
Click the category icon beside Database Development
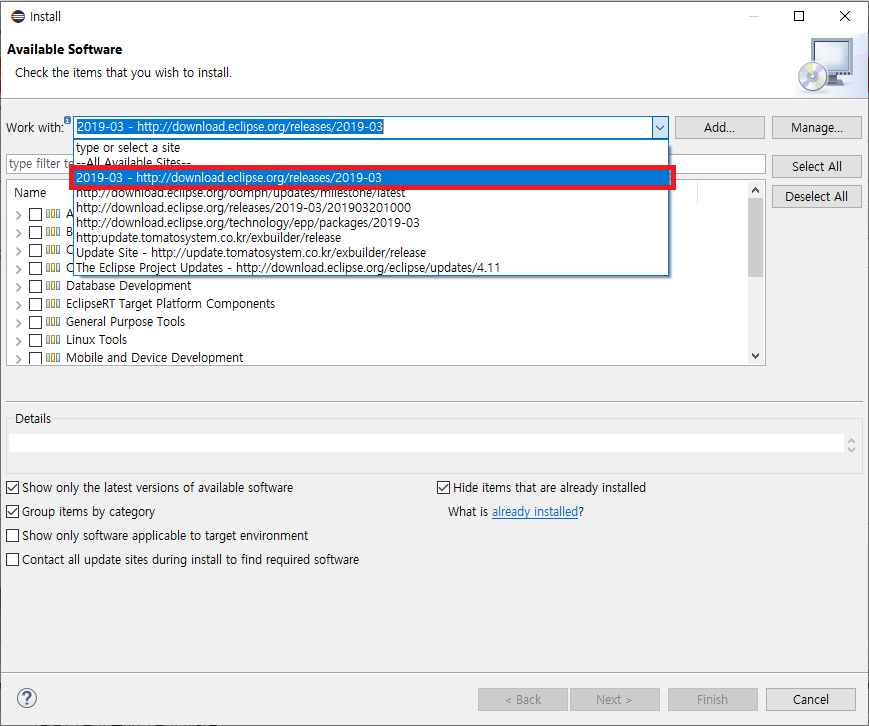click(x=53, y=286)
